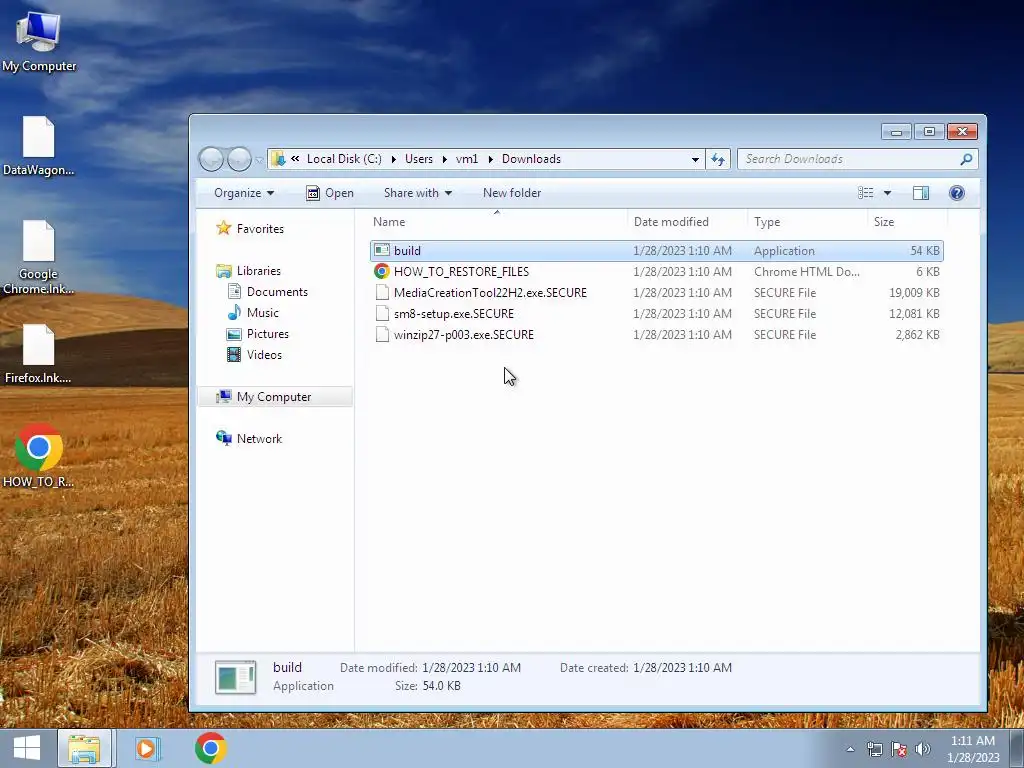Viewport: 1024px width, 768px height.
Task: Sort by the Name column header
Action: point(499,222)
